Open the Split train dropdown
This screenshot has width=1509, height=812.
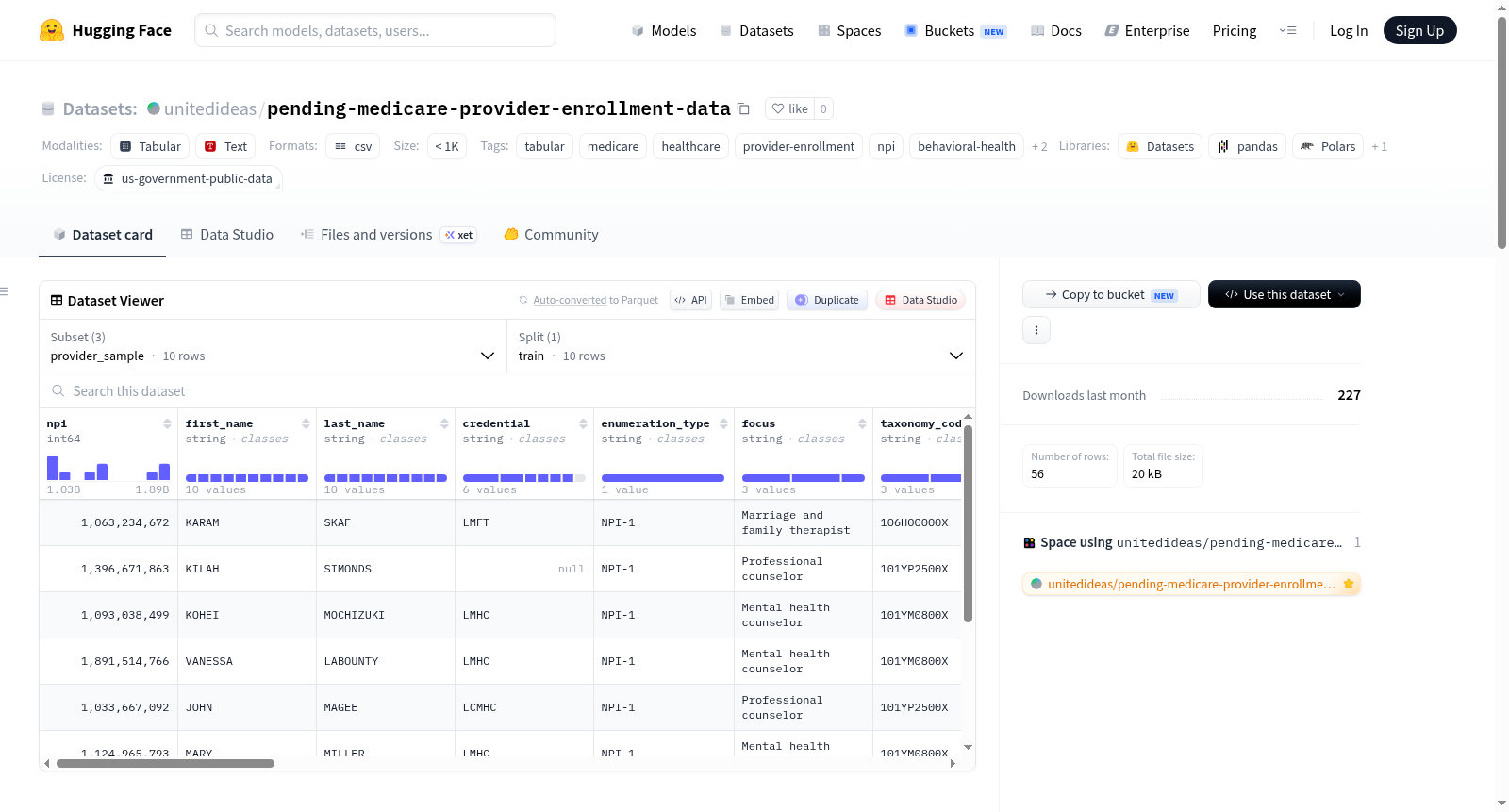[741, 346]
